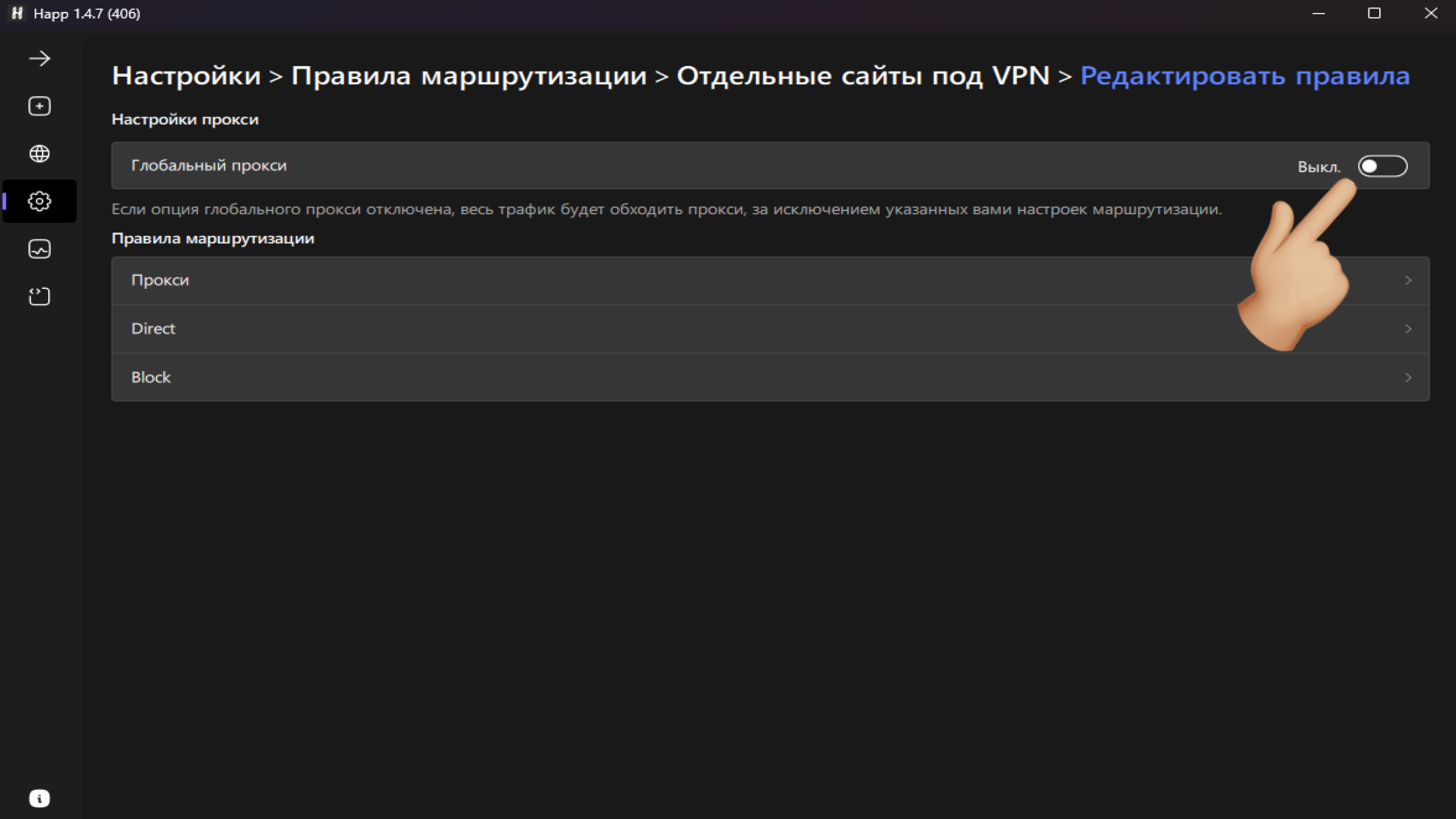Open the info icon at sidebar bottom
This screenshot has height=819, width=1456.
pyautogui.click(x=39, y=798)
